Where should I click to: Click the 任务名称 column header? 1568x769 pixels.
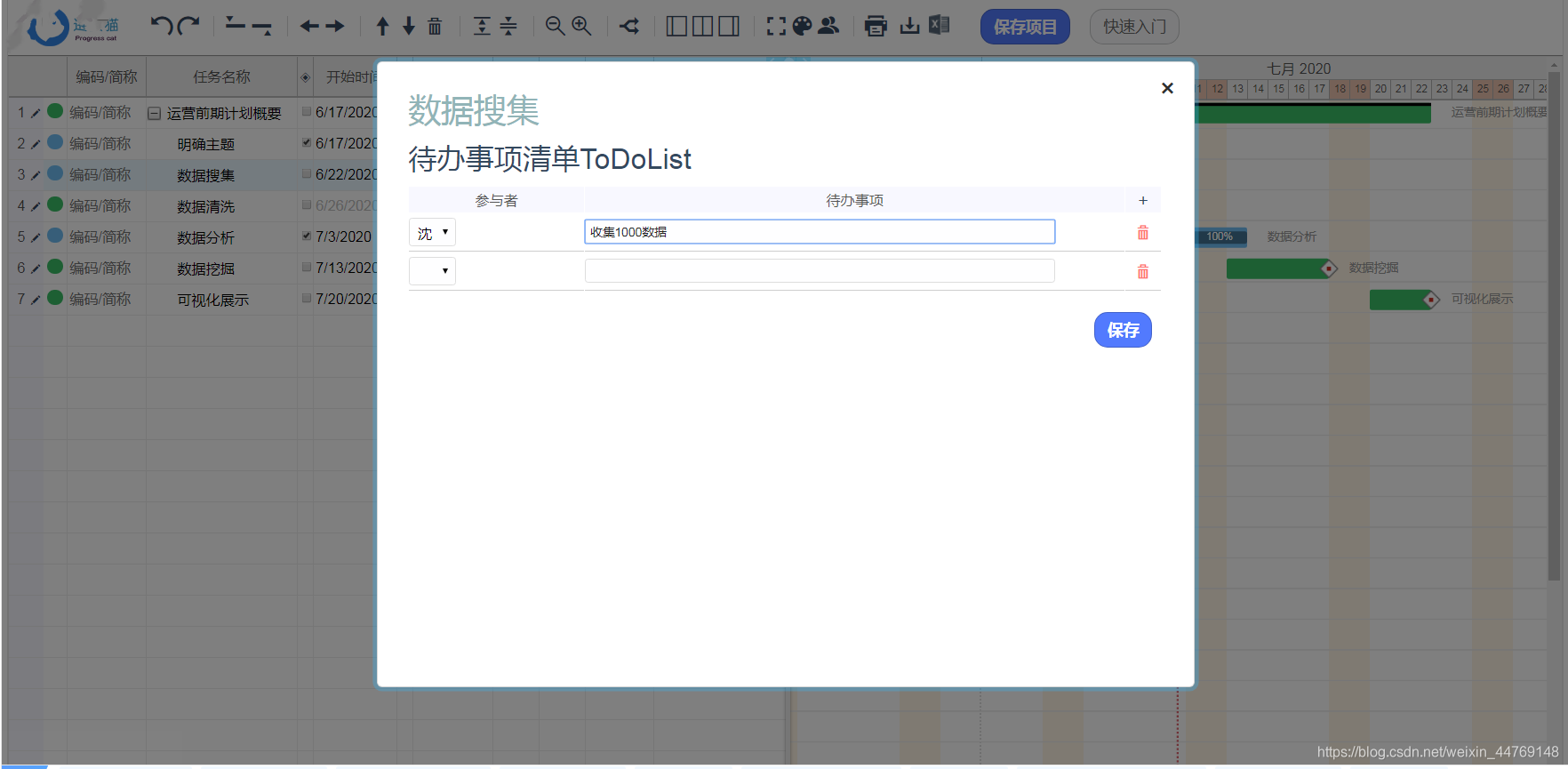[x=221, y=76]
